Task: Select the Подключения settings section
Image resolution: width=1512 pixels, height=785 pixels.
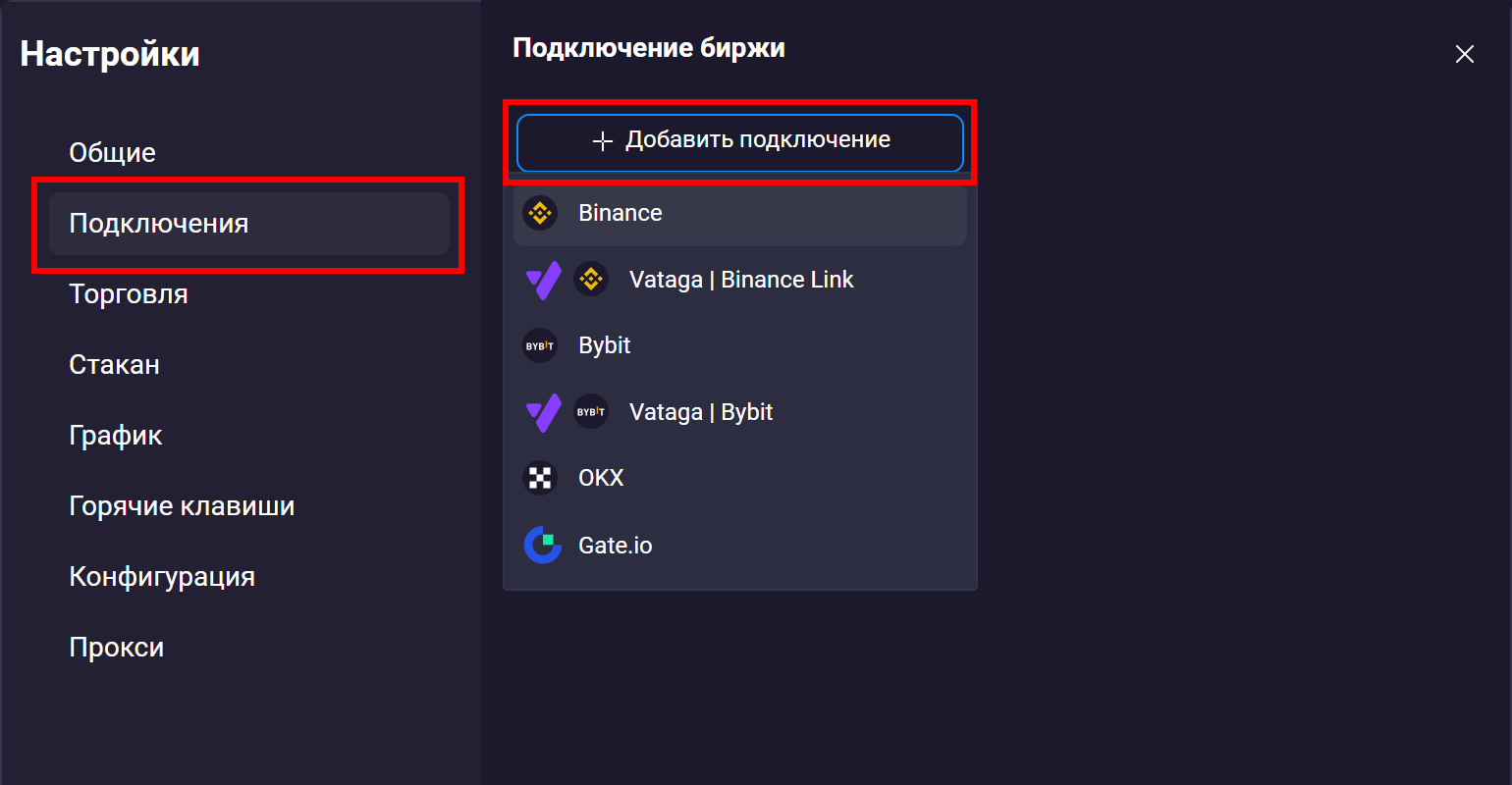Action: 159,224
